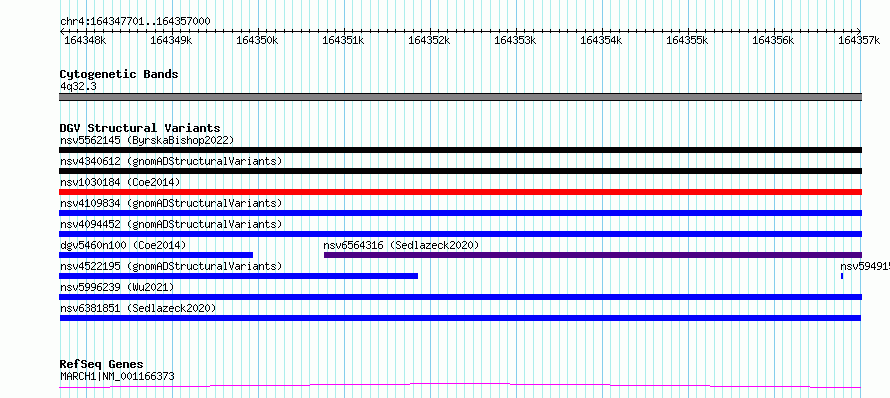The image size is (890, 398).
Task: Click the MARCH1|NM_001166373 gene label
Action: 117,376
